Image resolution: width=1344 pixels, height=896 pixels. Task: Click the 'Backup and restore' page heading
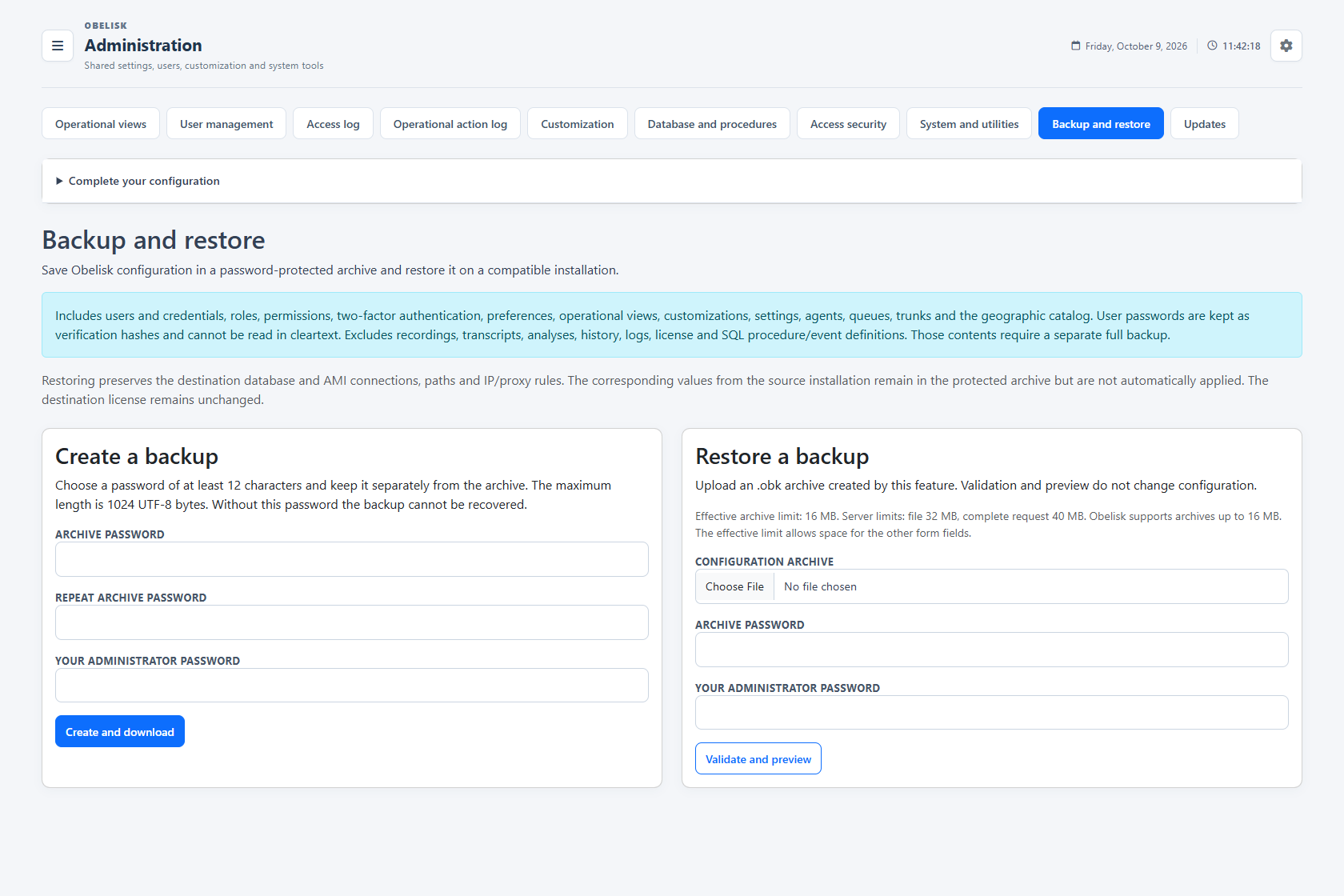[x=154, y=240]
